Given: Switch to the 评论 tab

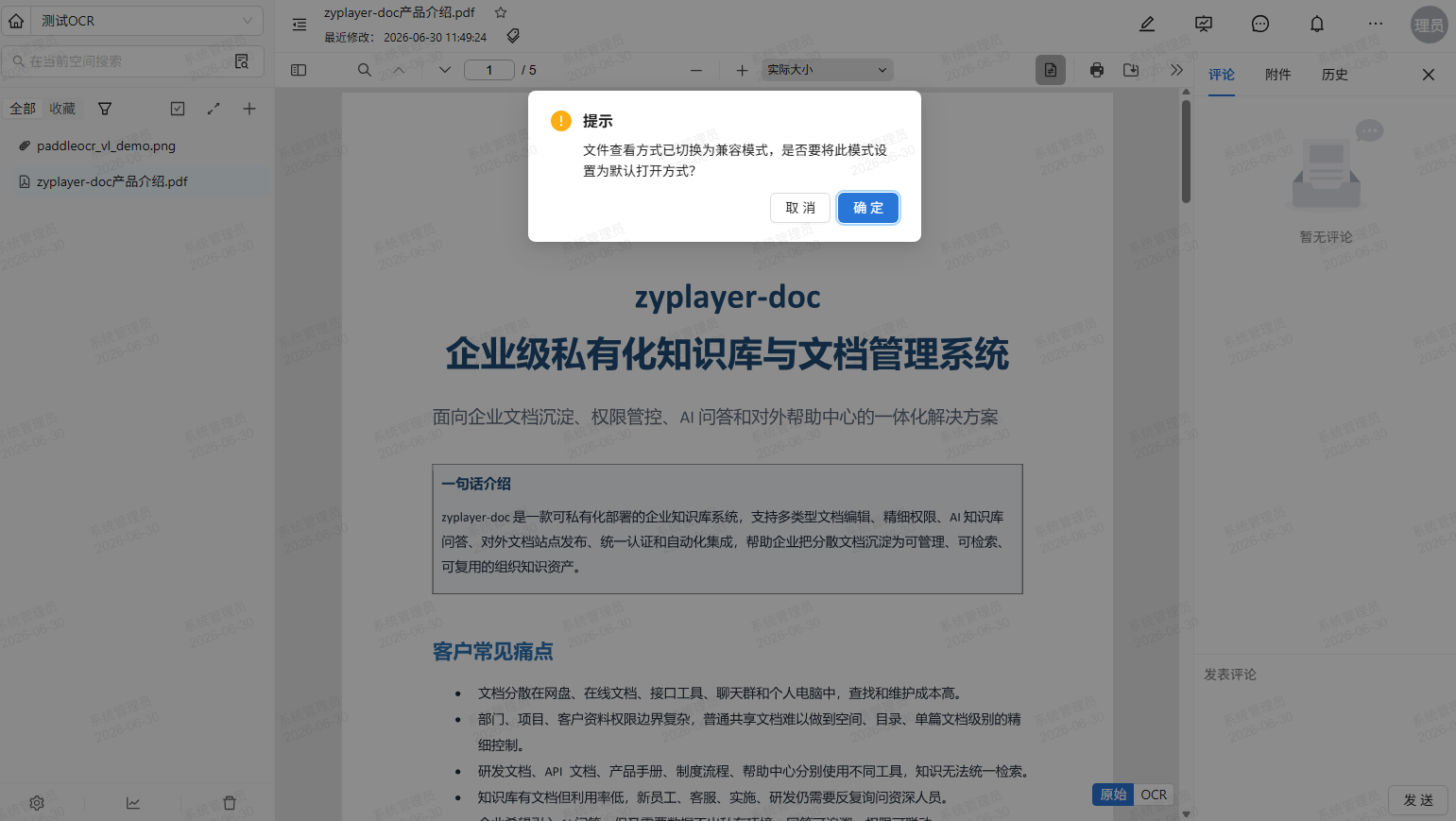Looking at the screenshot, I should tap(1222, 75).
